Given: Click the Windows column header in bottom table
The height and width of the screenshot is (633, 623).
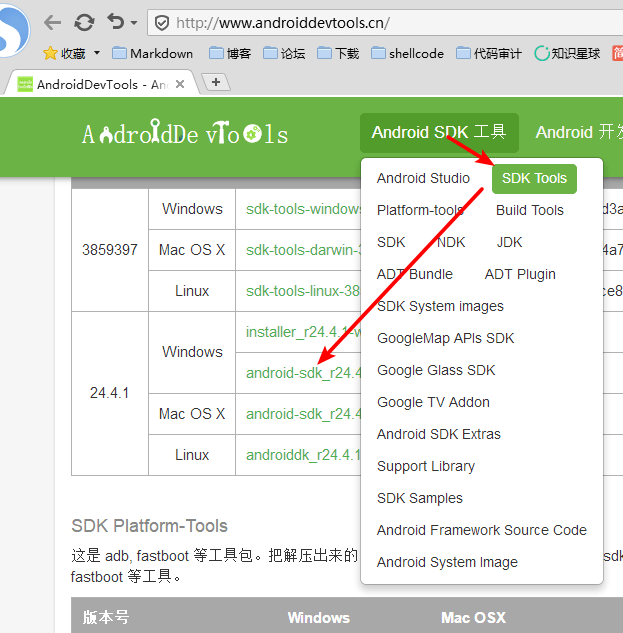Looking at the screenshot, I should point(319,618).
